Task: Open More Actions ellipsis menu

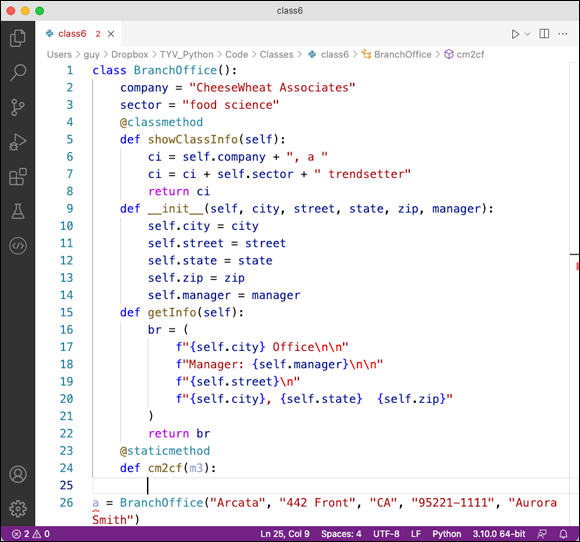Action: coord(563,34)
